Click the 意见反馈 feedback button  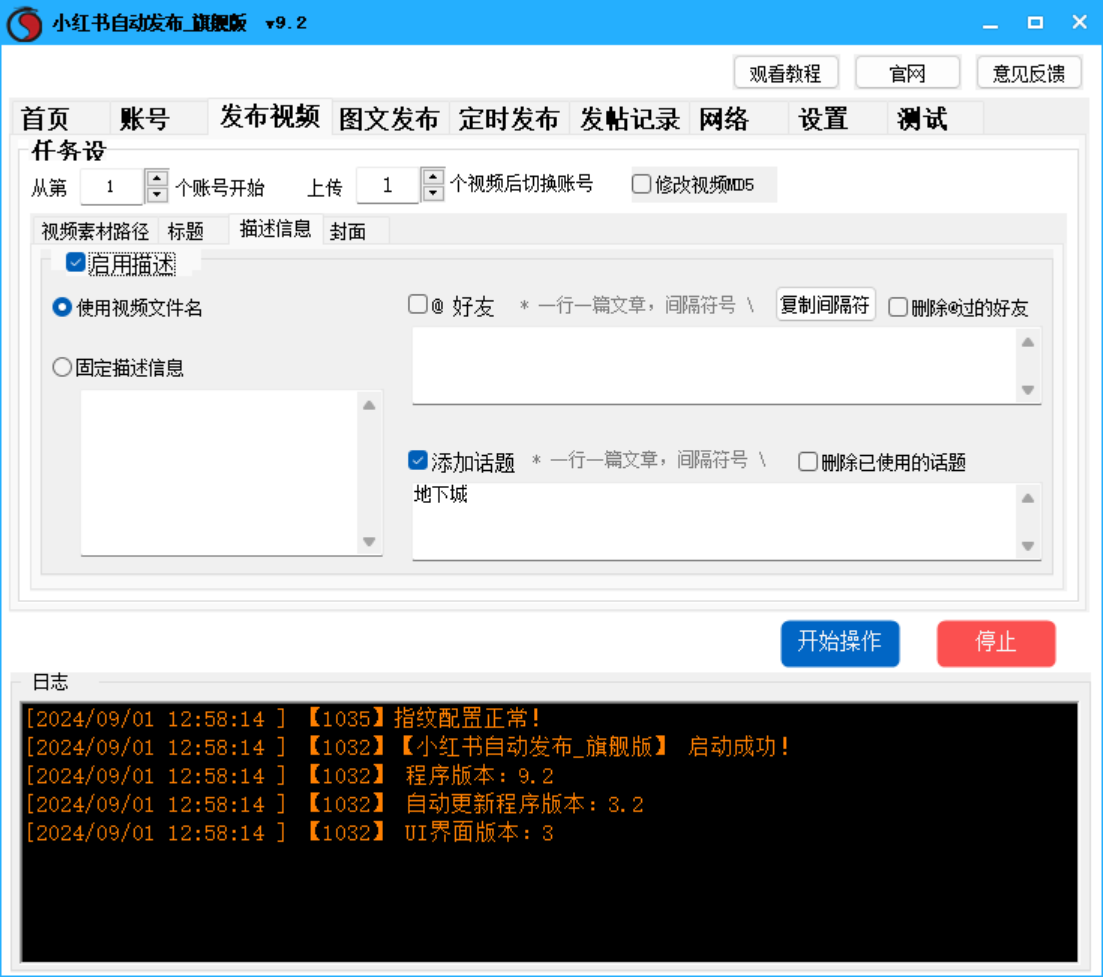coord(1029,72)
